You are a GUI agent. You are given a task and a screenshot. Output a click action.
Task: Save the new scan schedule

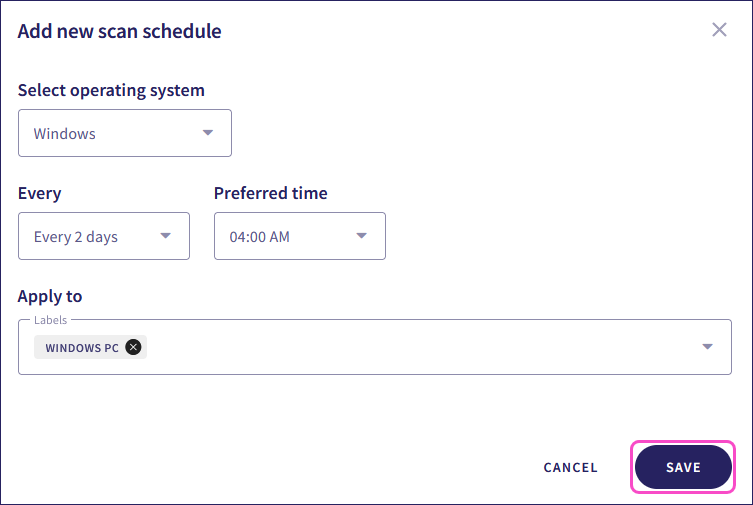pyautogui.click(x=683, y=467)
